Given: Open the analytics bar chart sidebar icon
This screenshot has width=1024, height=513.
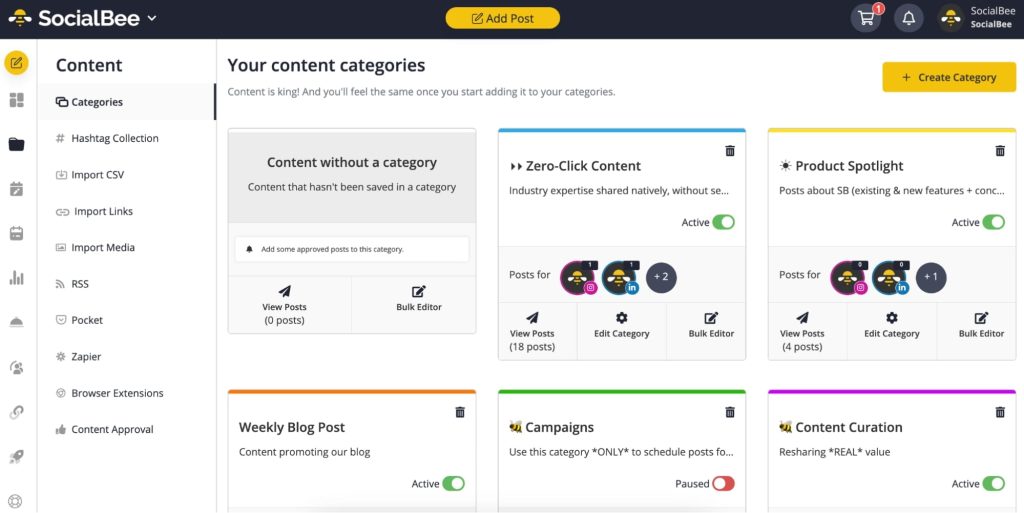Looking at the screenshot, I should pyautogui.click(x=16, y=278).
